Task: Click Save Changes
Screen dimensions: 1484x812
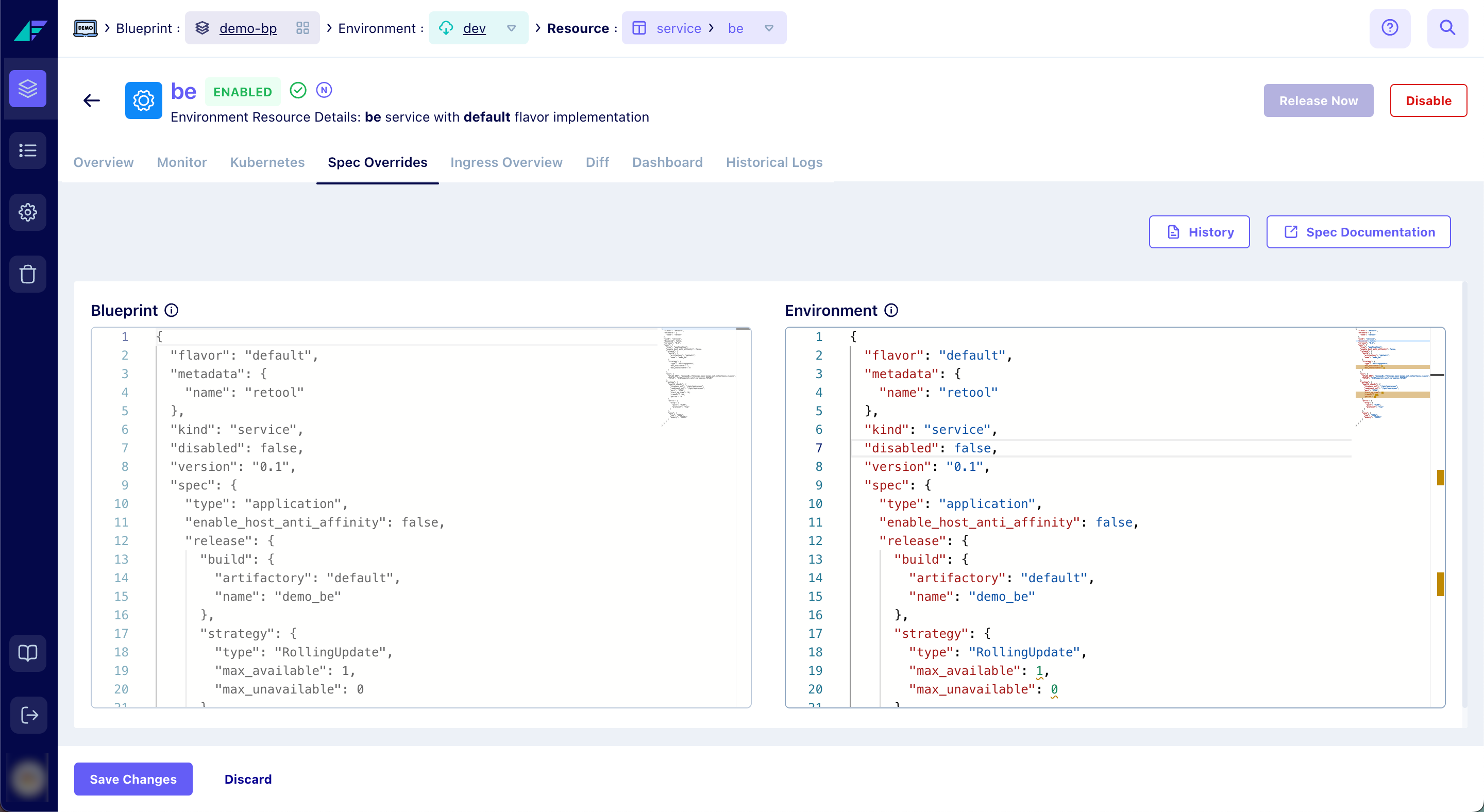Action: pos(133,779)
